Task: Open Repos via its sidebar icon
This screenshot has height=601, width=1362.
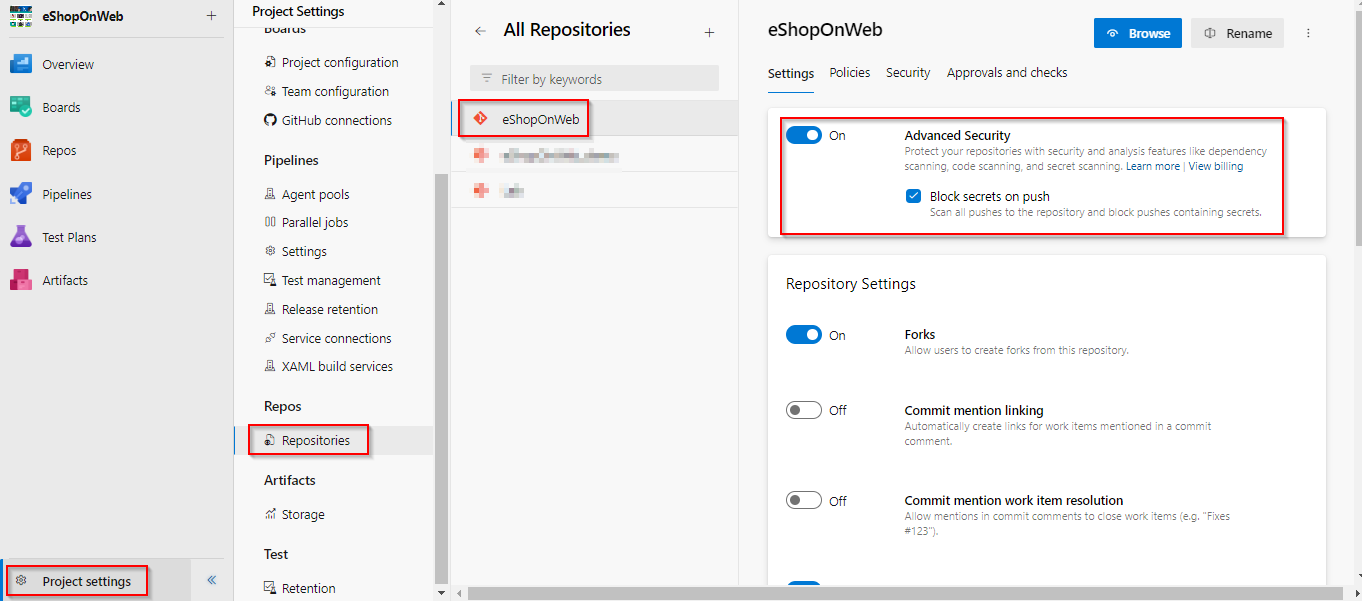Action: pyautogui.click(x=21, y=150)
